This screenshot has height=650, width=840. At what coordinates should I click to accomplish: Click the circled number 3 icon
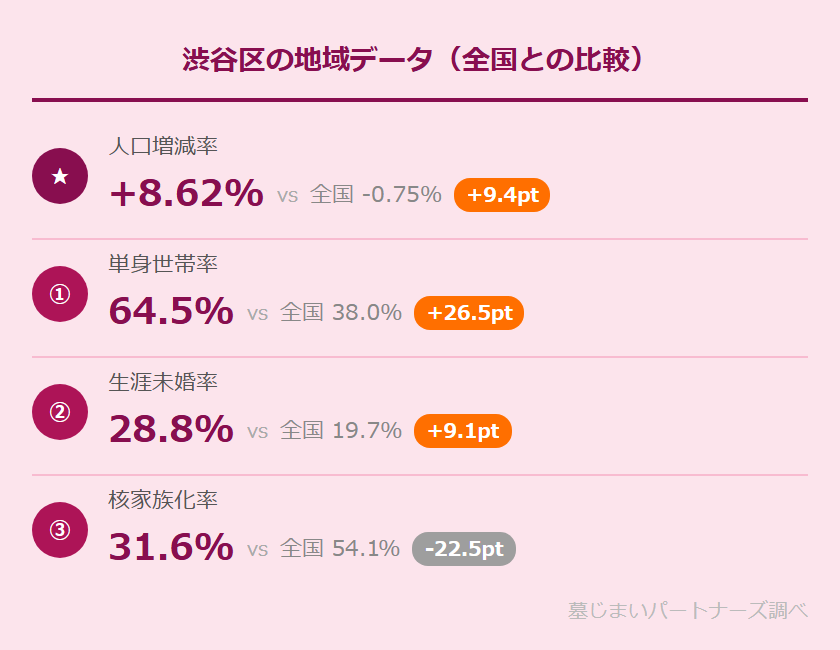point(60,530)
